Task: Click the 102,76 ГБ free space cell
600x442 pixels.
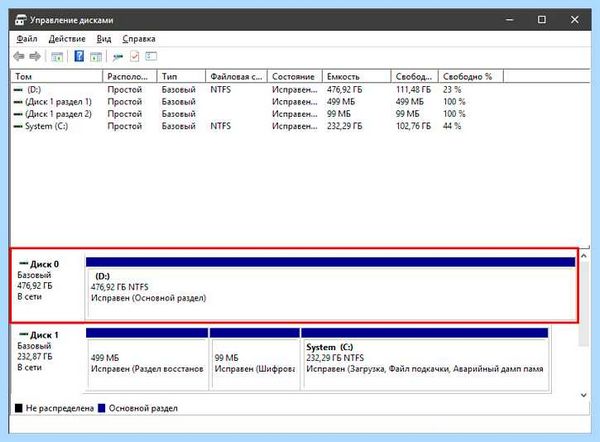Action: click(x=414, y=126)
